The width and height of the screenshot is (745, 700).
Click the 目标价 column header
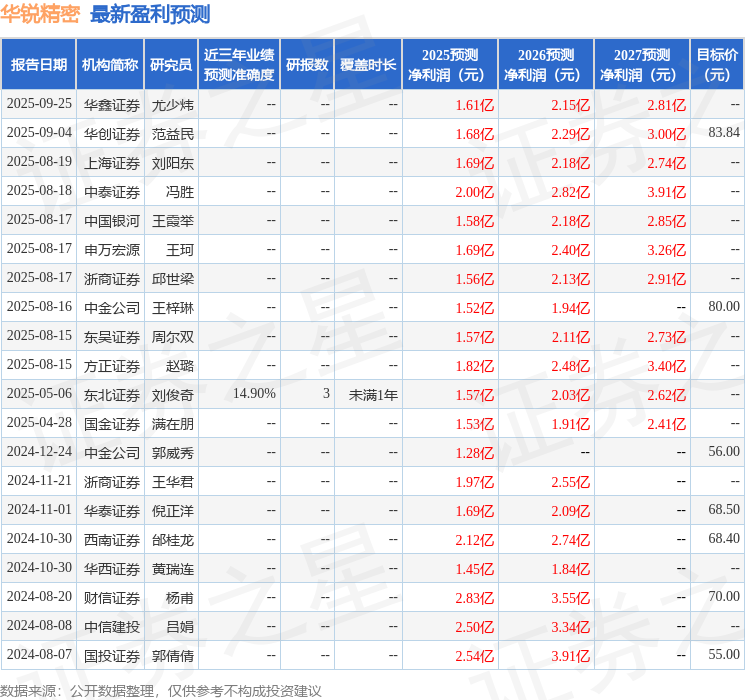click(716, 64)
